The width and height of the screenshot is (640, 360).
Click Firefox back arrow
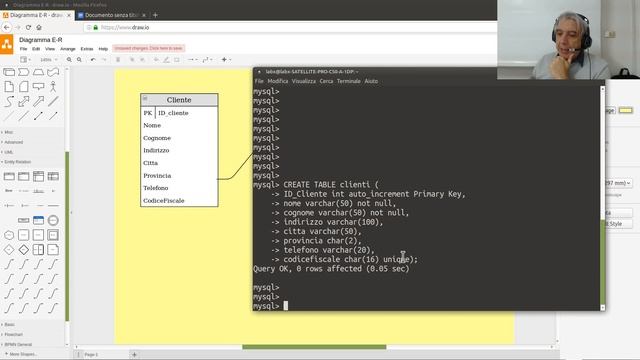[7, 27]
